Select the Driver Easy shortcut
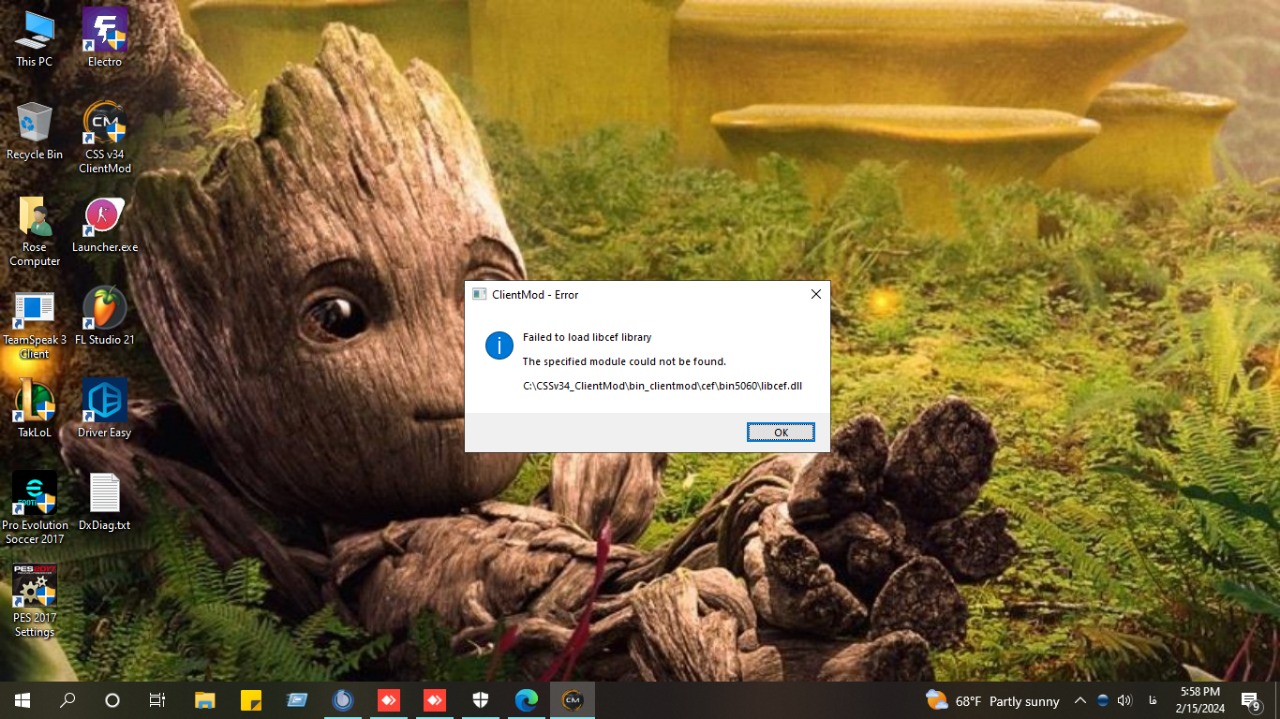The width and height of the screenshot is (1280, 719). [x=105, y=410]
